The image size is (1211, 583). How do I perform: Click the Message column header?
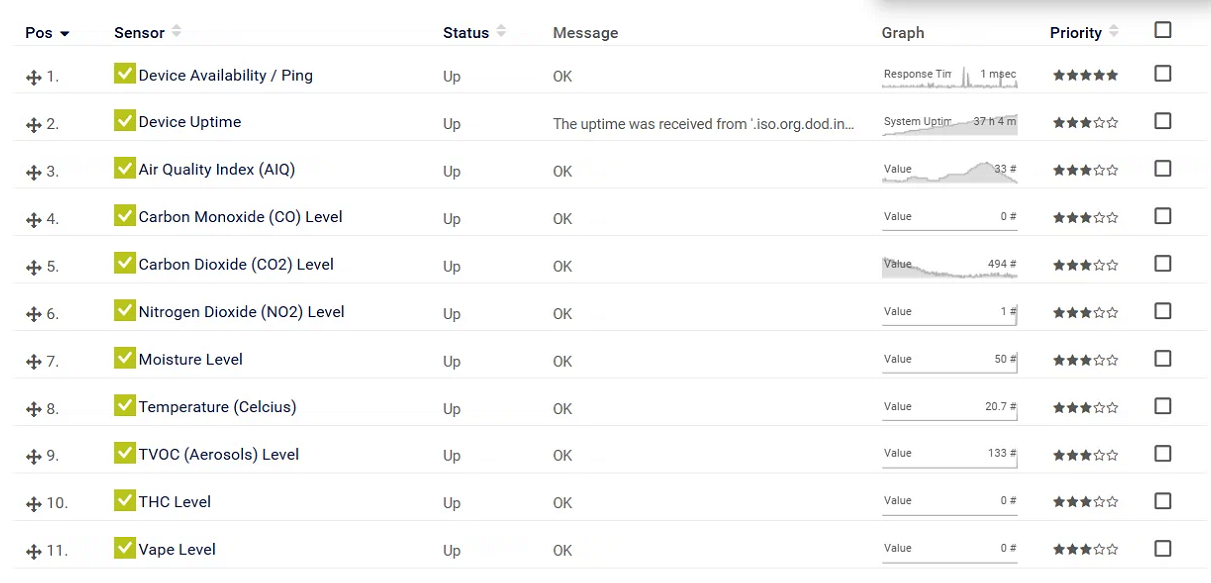[585, 33]
